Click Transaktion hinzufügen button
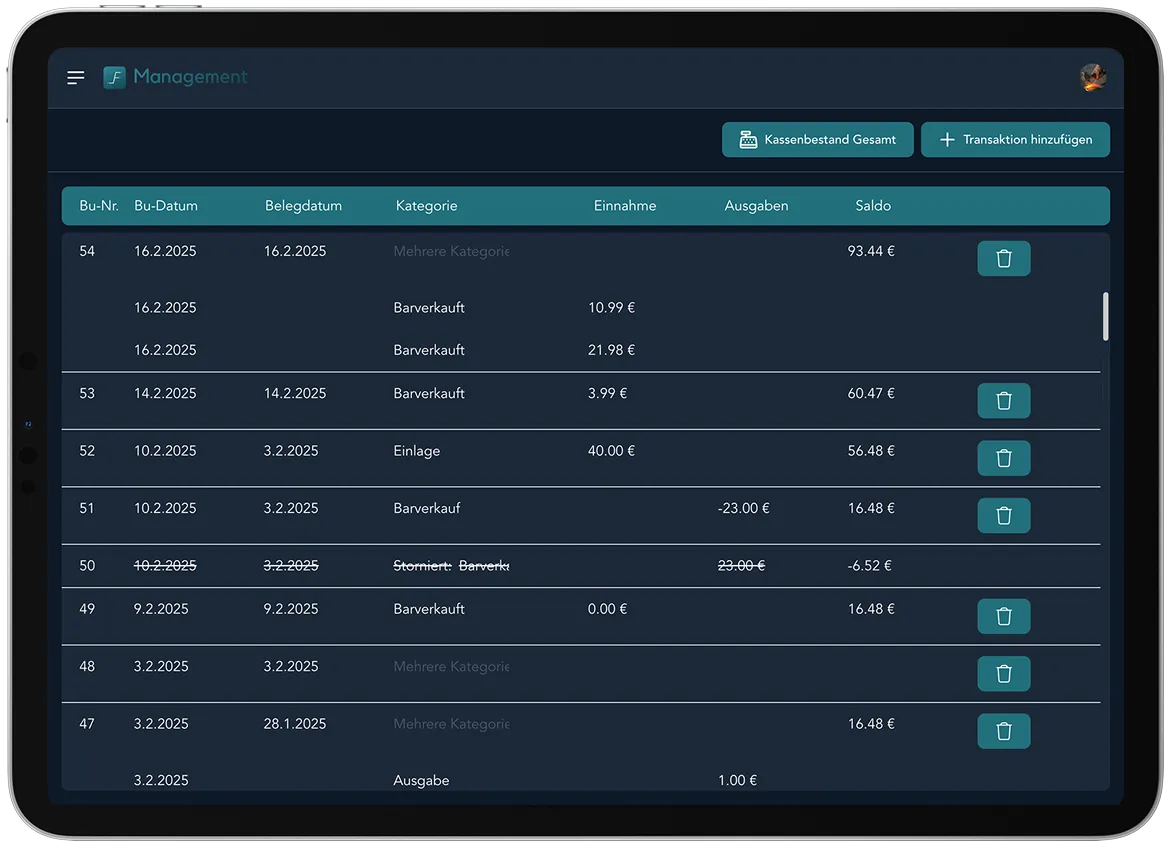1172x848 pixels. [1015, 140]
